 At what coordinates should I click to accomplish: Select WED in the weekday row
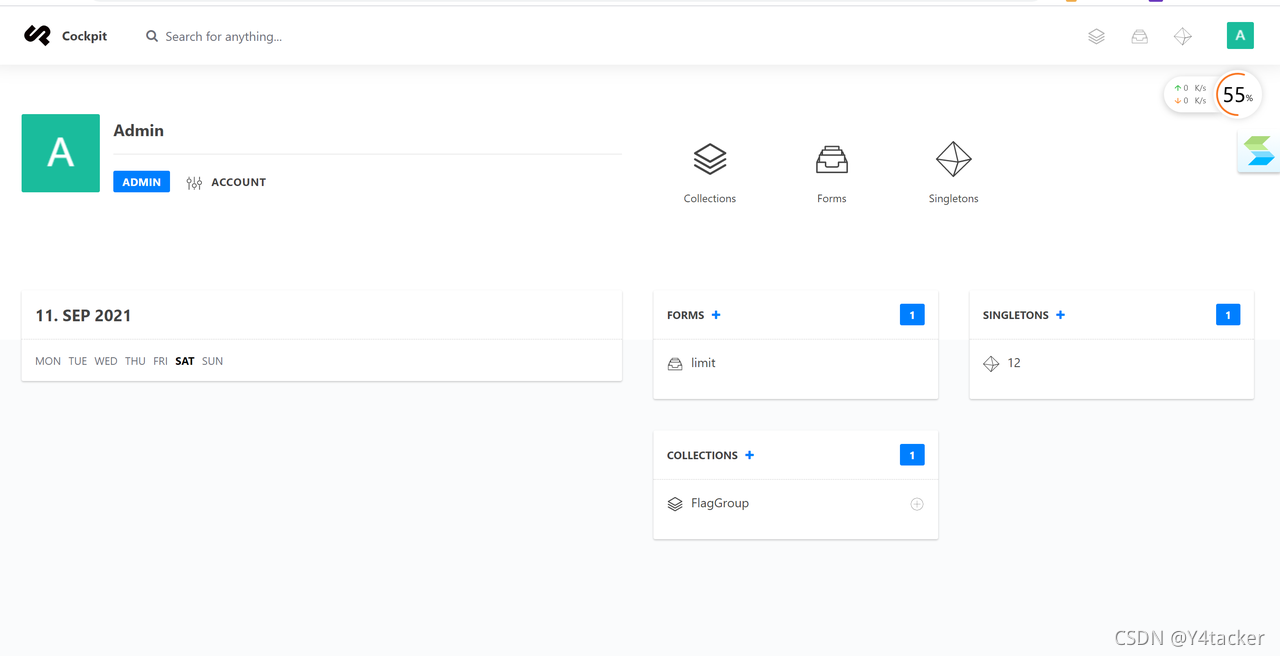106,361
